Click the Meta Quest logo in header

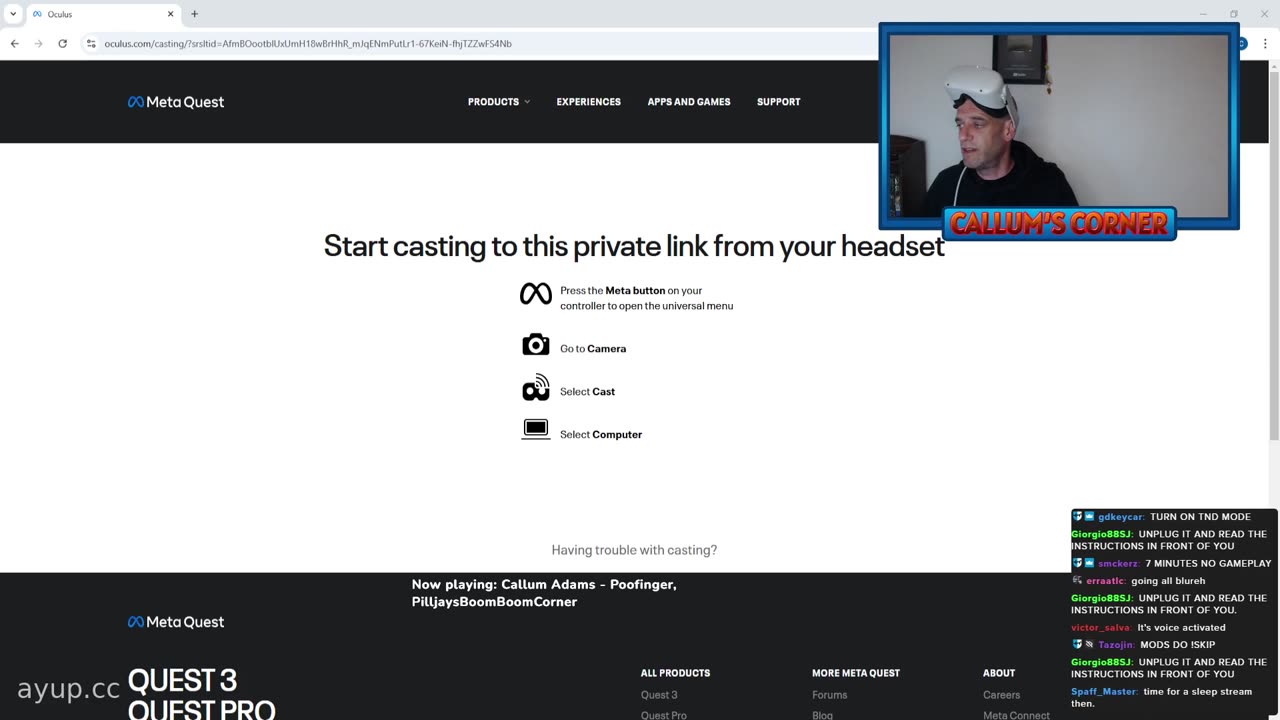pos(176,102)
